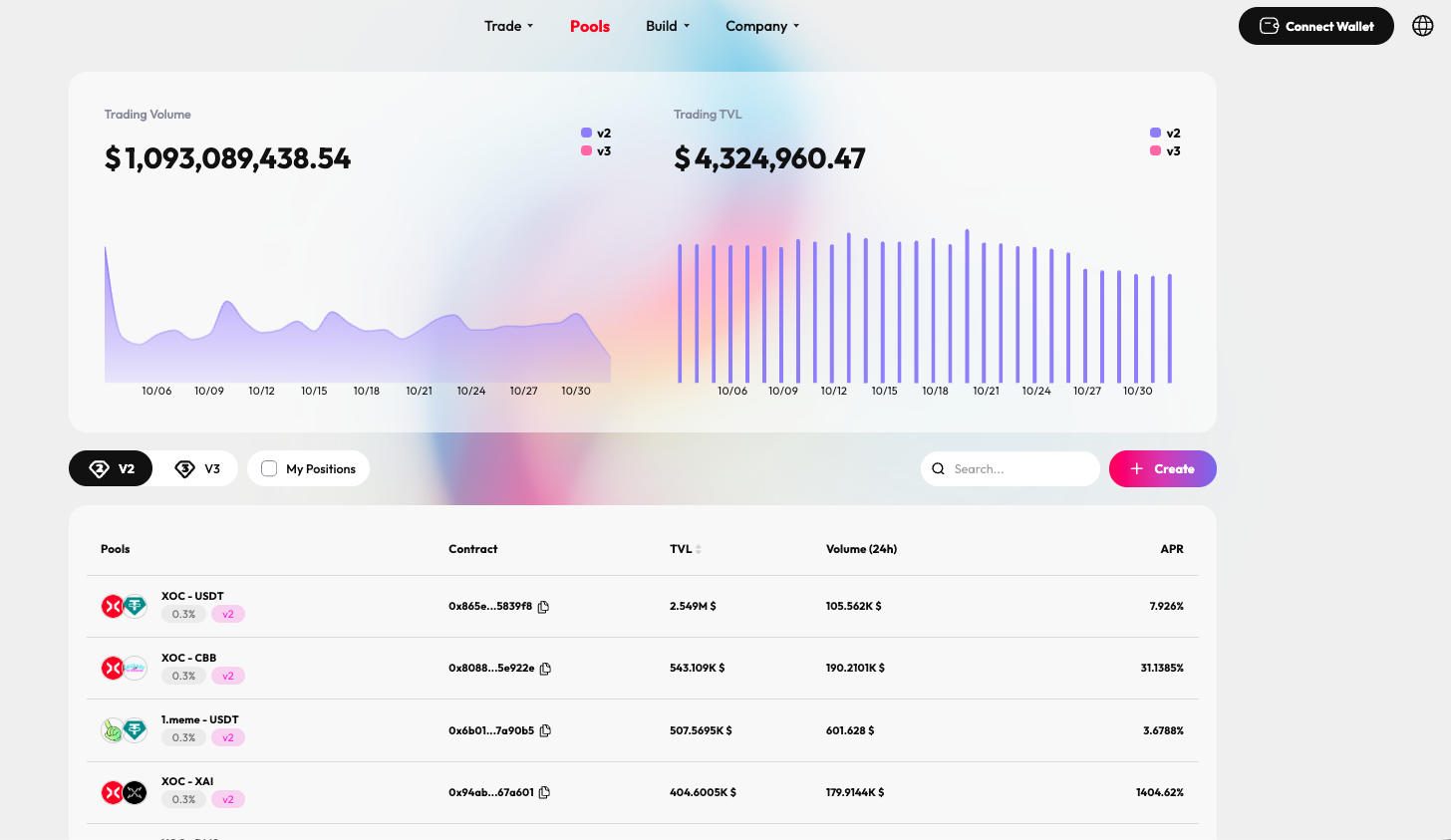Copy the XOC - CBB contract address
Image resolution: width=1451 pixels, height=840 pixels.
coord(545,669)
